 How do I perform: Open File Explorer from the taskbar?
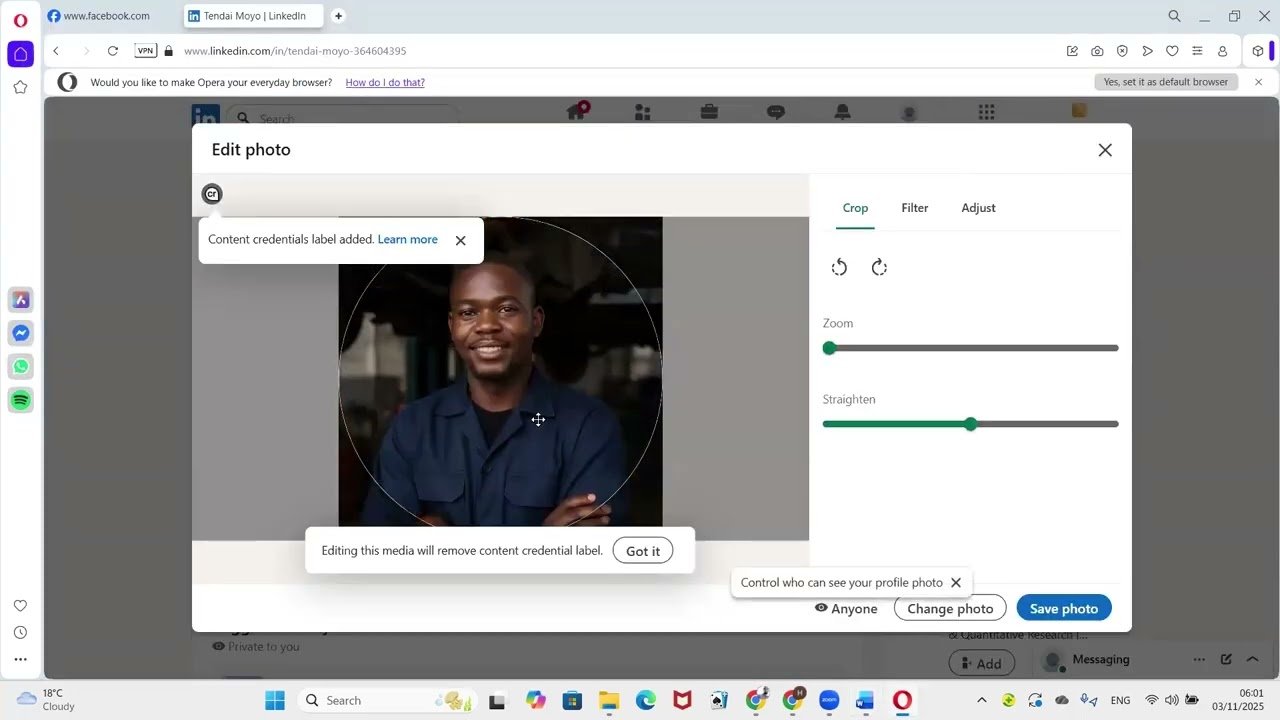coord(609,700)
